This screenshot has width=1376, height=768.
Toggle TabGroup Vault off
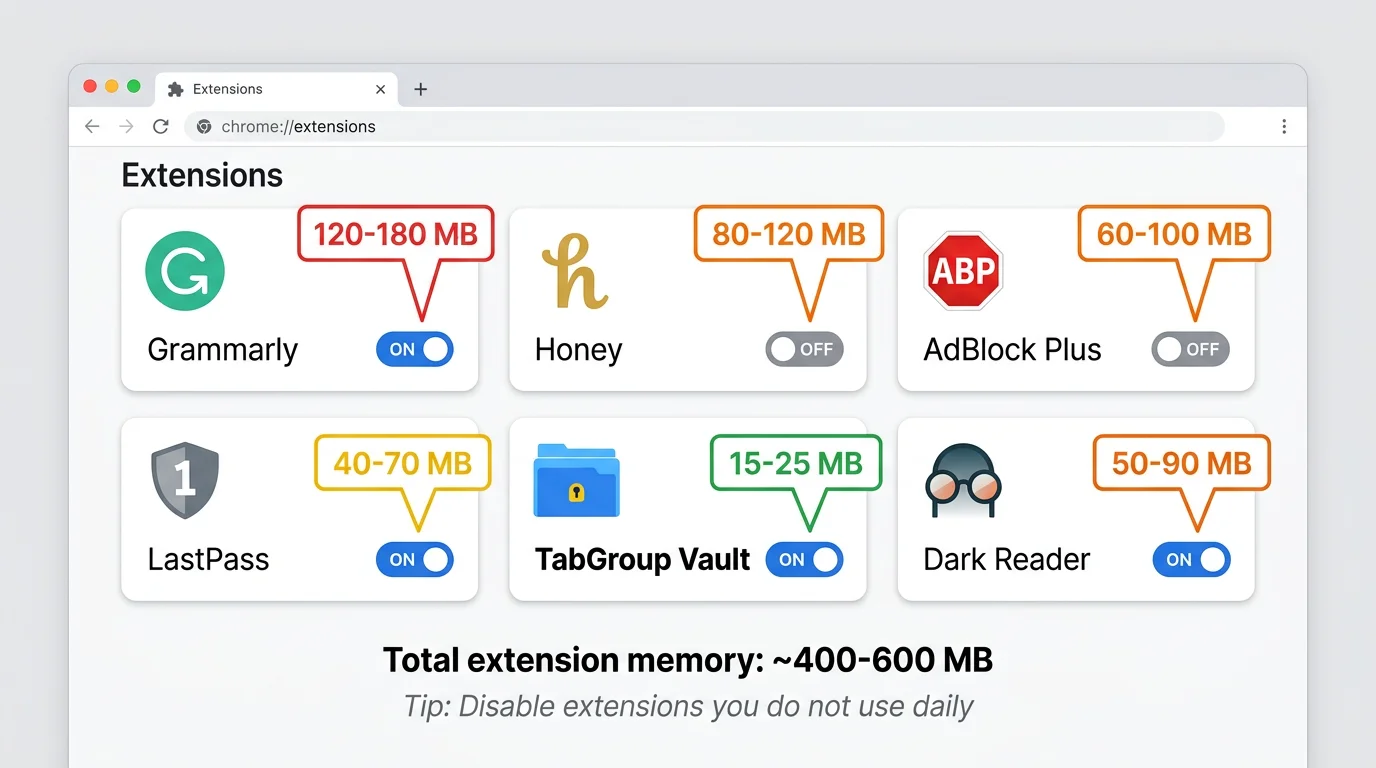804,559
